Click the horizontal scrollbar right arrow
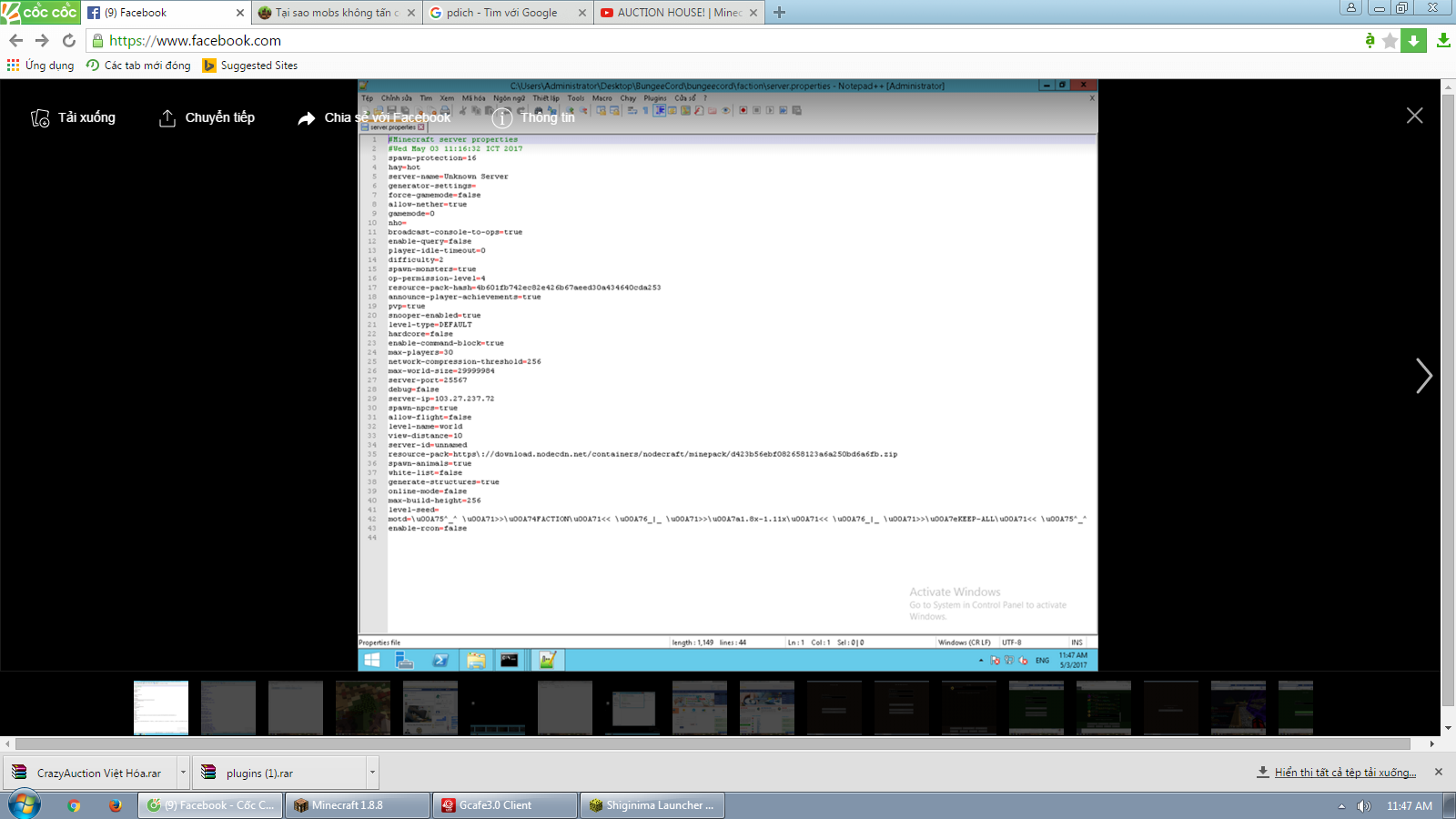Screen dimensions: 1456x819 tap(1432, 743)
